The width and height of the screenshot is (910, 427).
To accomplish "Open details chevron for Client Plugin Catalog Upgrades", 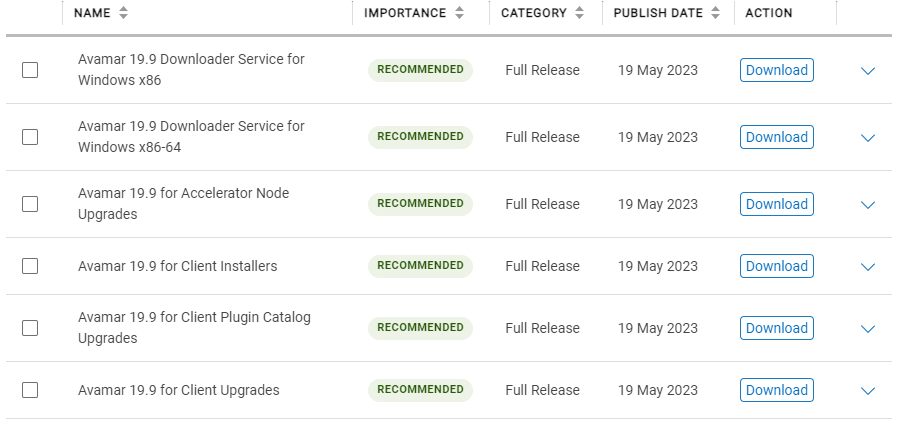I will click(868, 329).
